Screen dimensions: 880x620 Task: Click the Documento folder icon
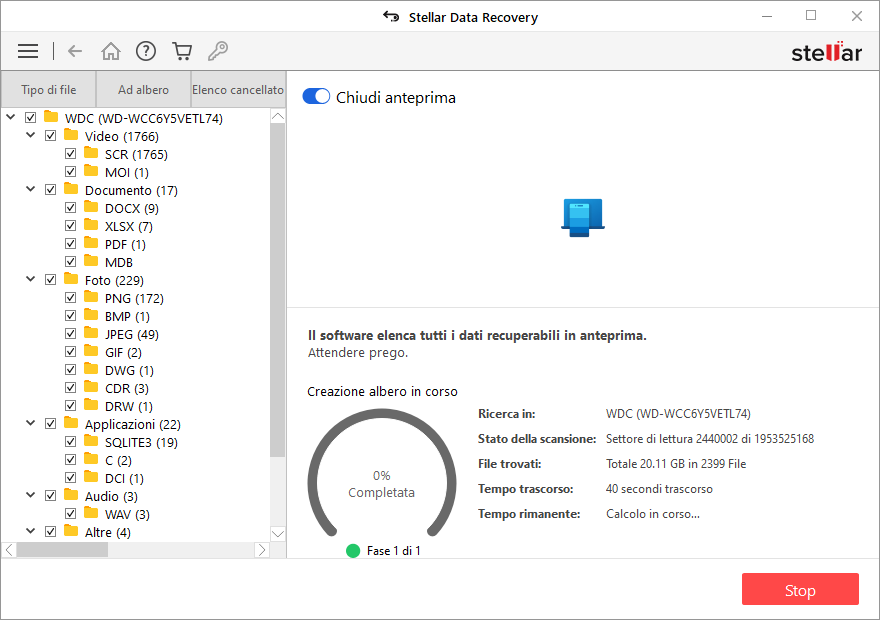[71, 189]
